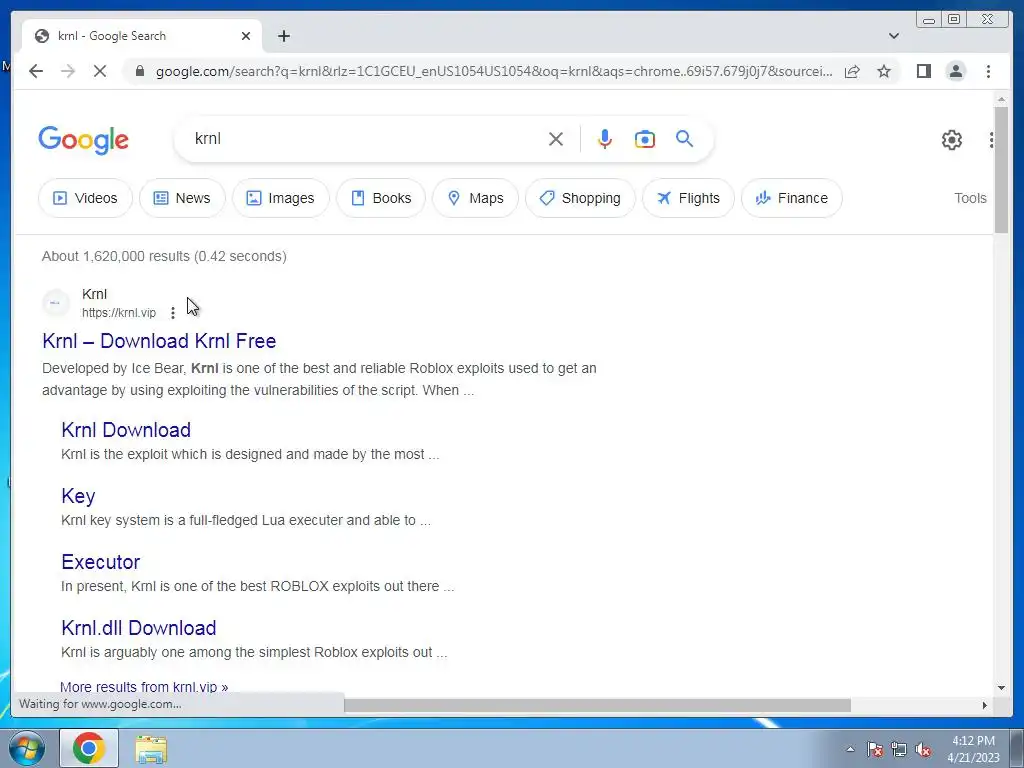Open the Chrome three-dot menu
The height and width of the screenshot is (768, 1024).
[988, 71]
